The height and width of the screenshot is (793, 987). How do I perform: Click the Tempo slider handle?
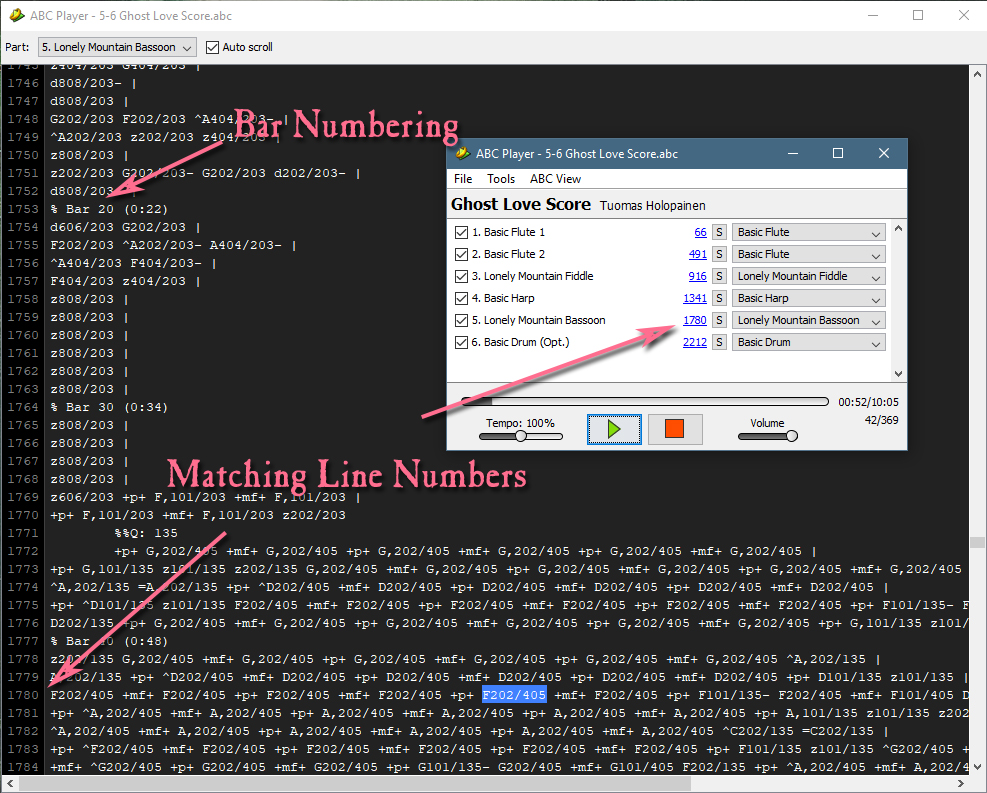point(521,436)
